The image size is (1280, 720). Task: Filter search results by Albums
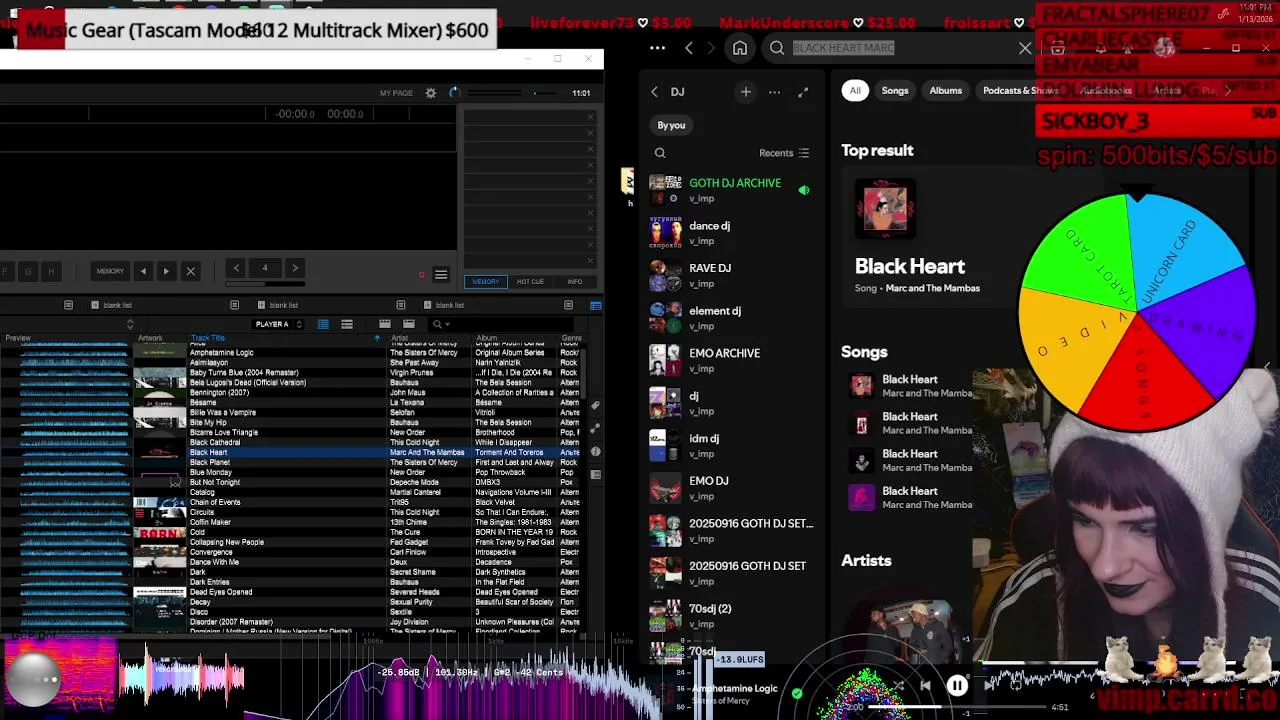pyautogui.click(x=945, y=91)
